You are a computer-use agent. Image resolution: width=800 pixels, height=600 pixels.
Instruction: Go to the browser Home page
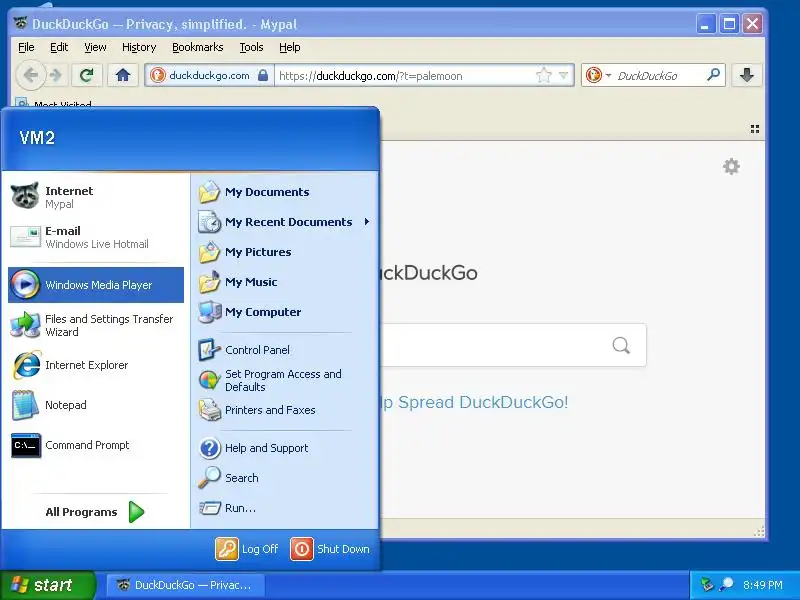(122, 76)
